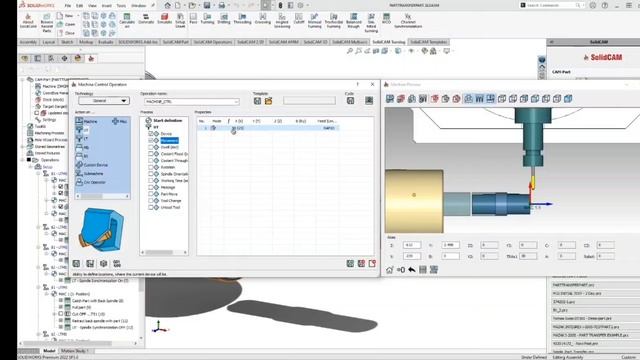Click the red-cornered exit icon at dialog bottom-right
Image resolution: width=640 pixels, height=360 pixels.
(372, 264)
